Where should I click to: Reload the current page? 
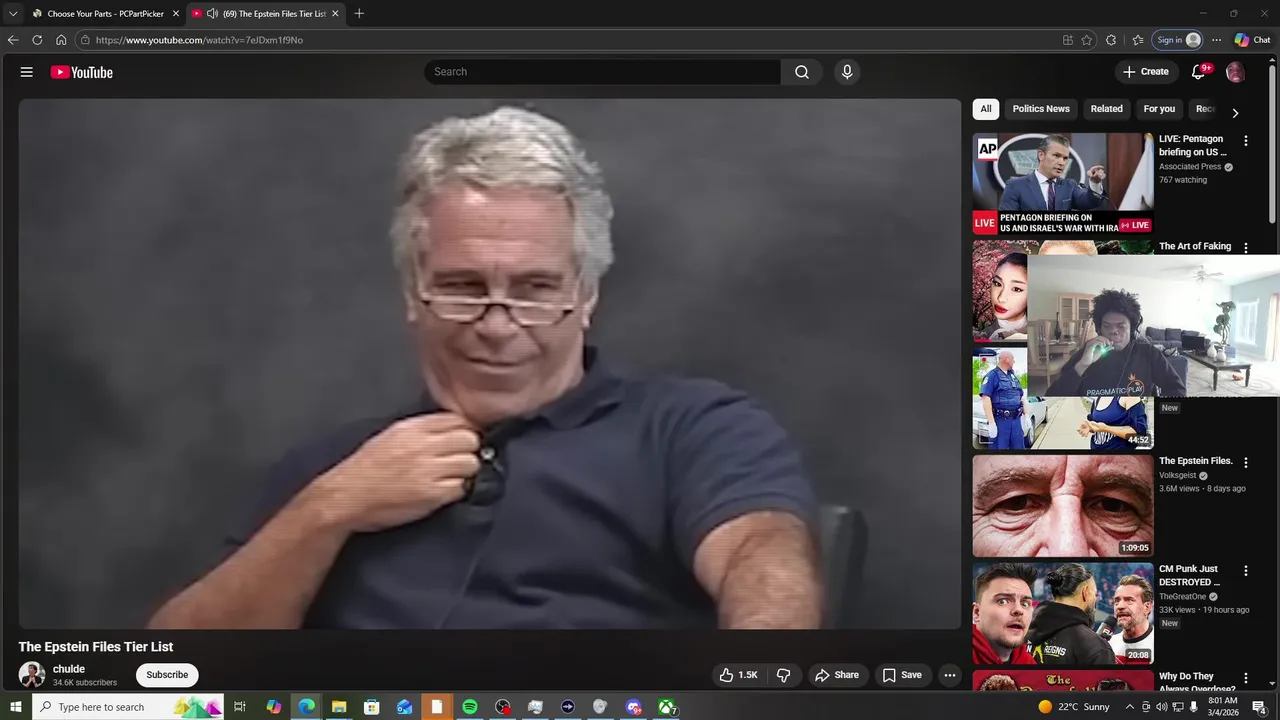pyautogui.click(x=37, y=40)
